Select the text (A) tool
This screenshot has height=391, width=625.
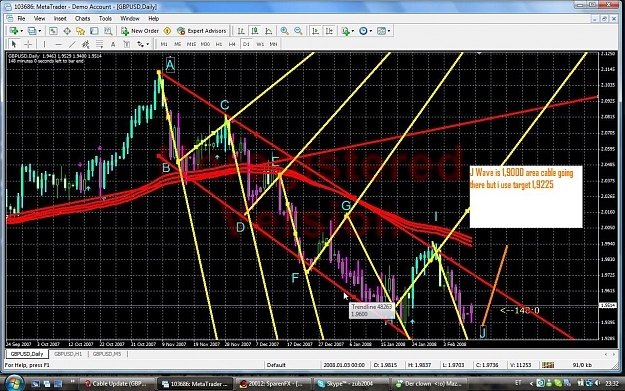pyautogui.click(x=113, y=44)
